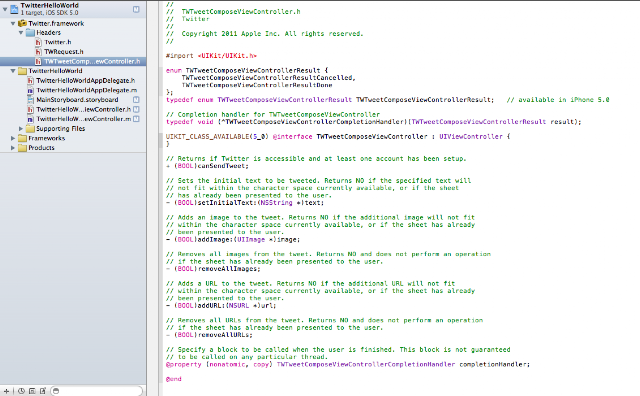Click TwitterHelloW...iewController.h source-control status badge
This screenshot has height=396, width=640.
coord(136,109)
